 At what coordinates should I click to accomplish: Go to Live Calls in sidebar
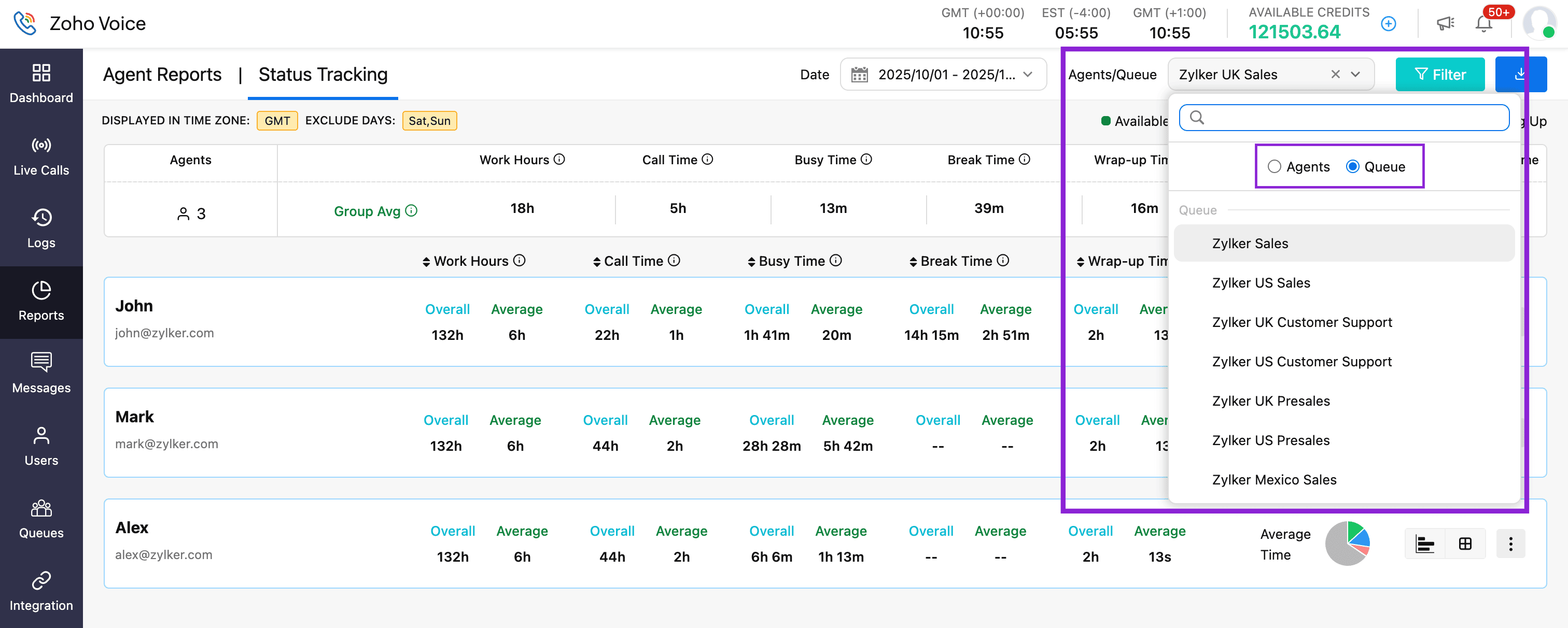click(41, 146)
